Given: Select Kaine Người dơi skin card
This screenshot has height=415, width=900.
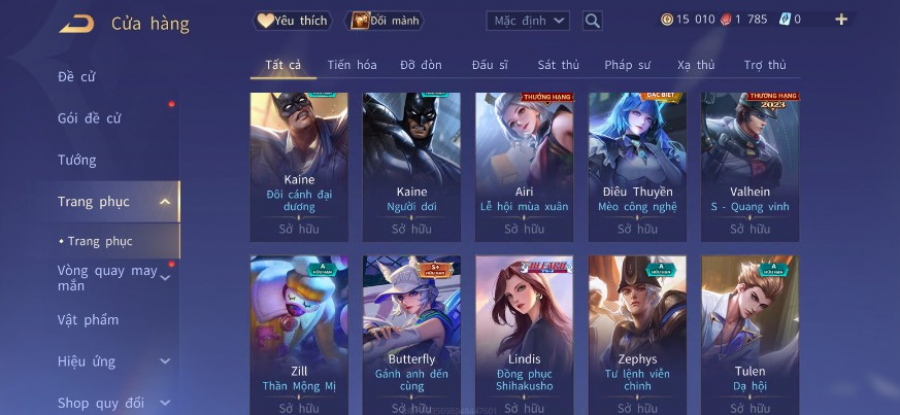Looking at the screenshot, I should coord(412,167).
